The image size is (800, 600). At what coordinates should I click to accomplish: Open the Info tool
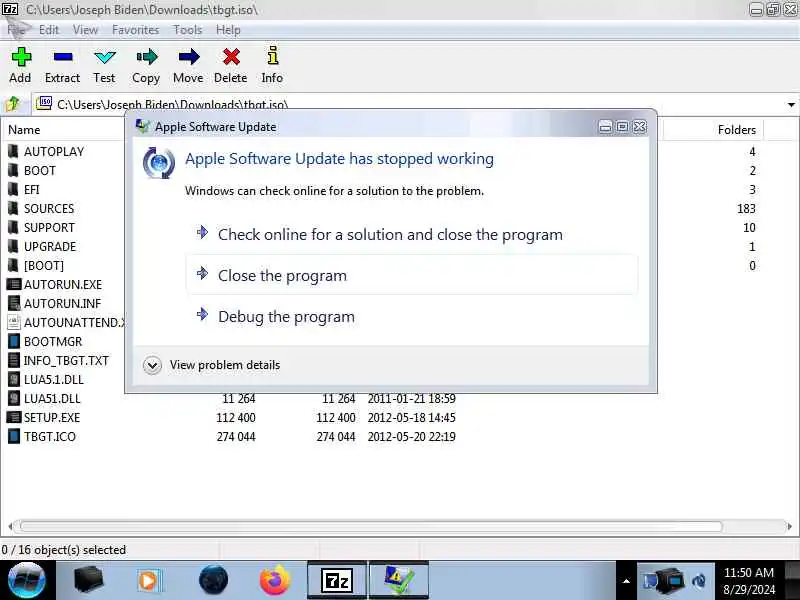(x=272, y=65)
